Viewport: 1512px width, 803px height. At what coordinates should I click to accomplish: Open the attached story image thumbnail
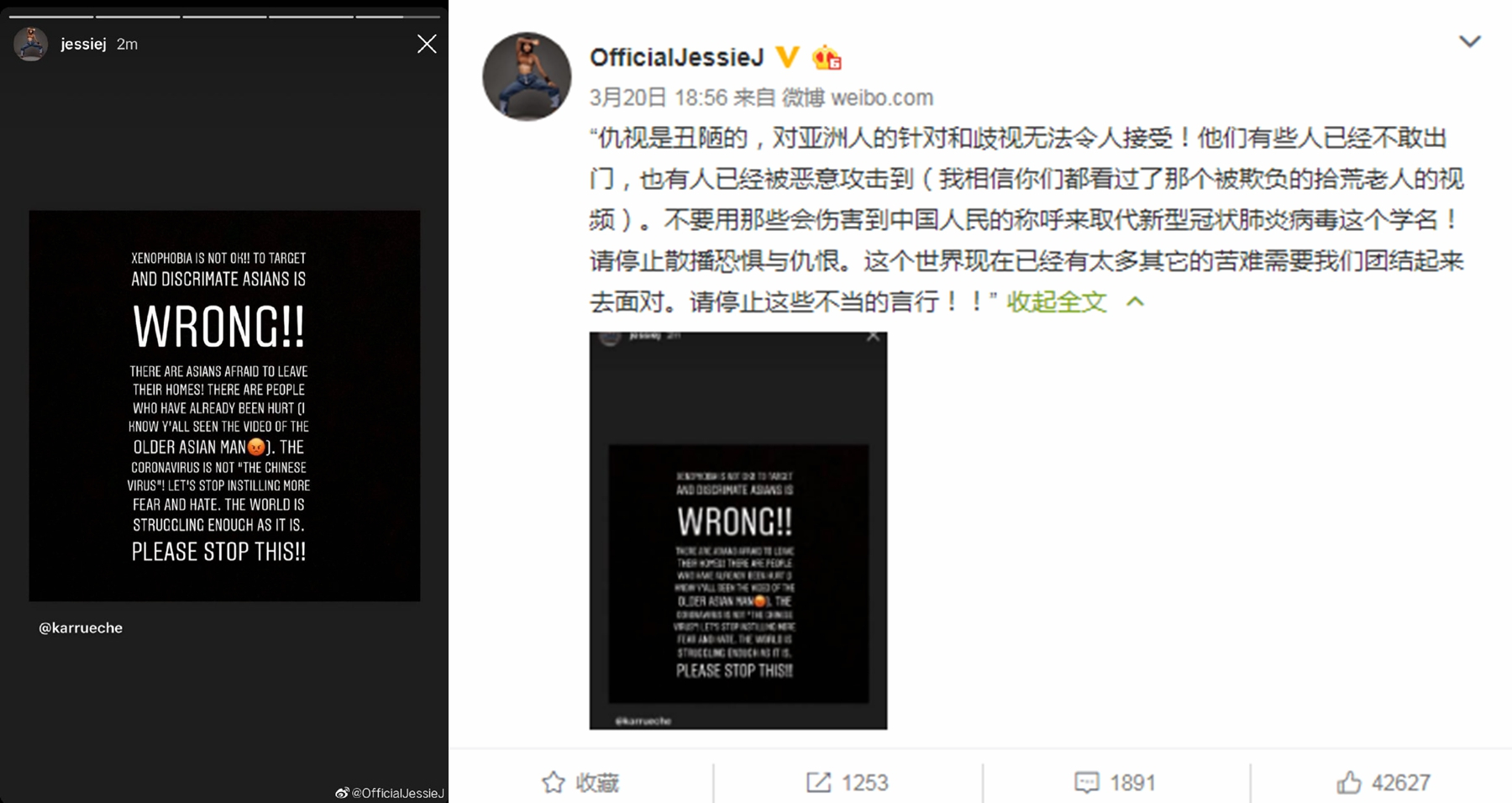click(x=738, y=530)
